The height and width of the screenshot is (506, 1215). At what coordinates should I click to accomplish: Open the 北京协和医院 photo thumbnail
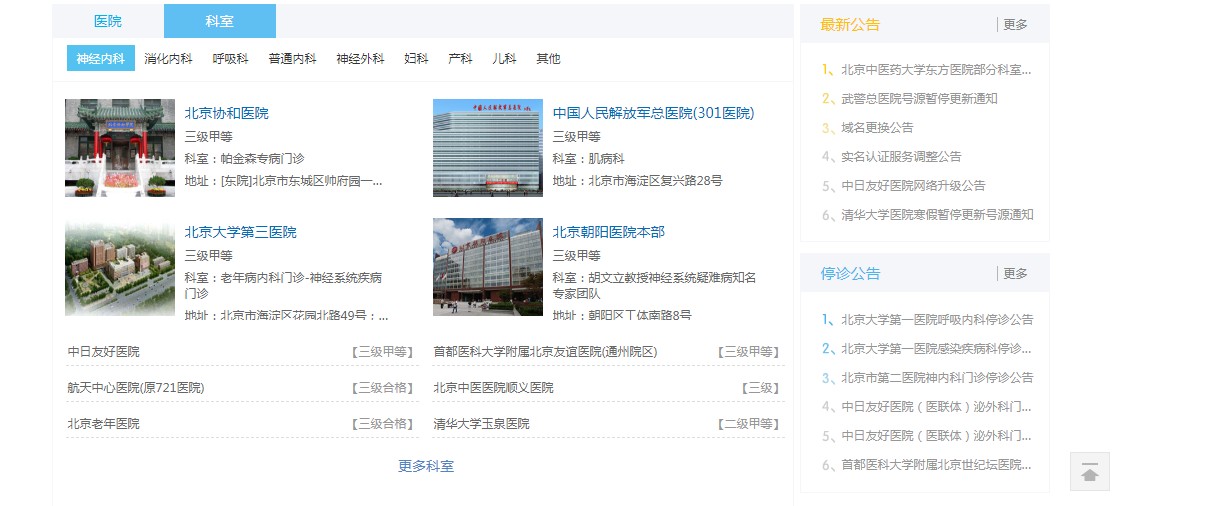(x=120, y=148)
